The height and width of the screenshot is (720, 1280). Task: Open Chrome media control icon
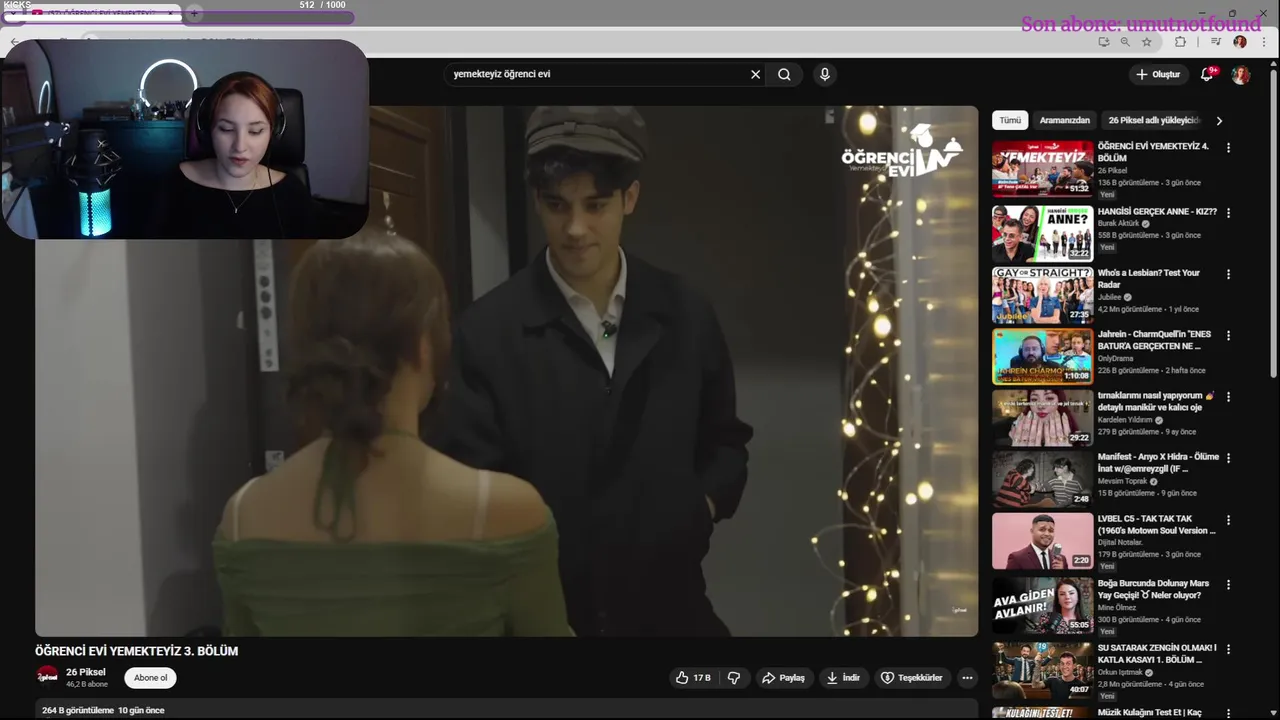click(1216, 42)
